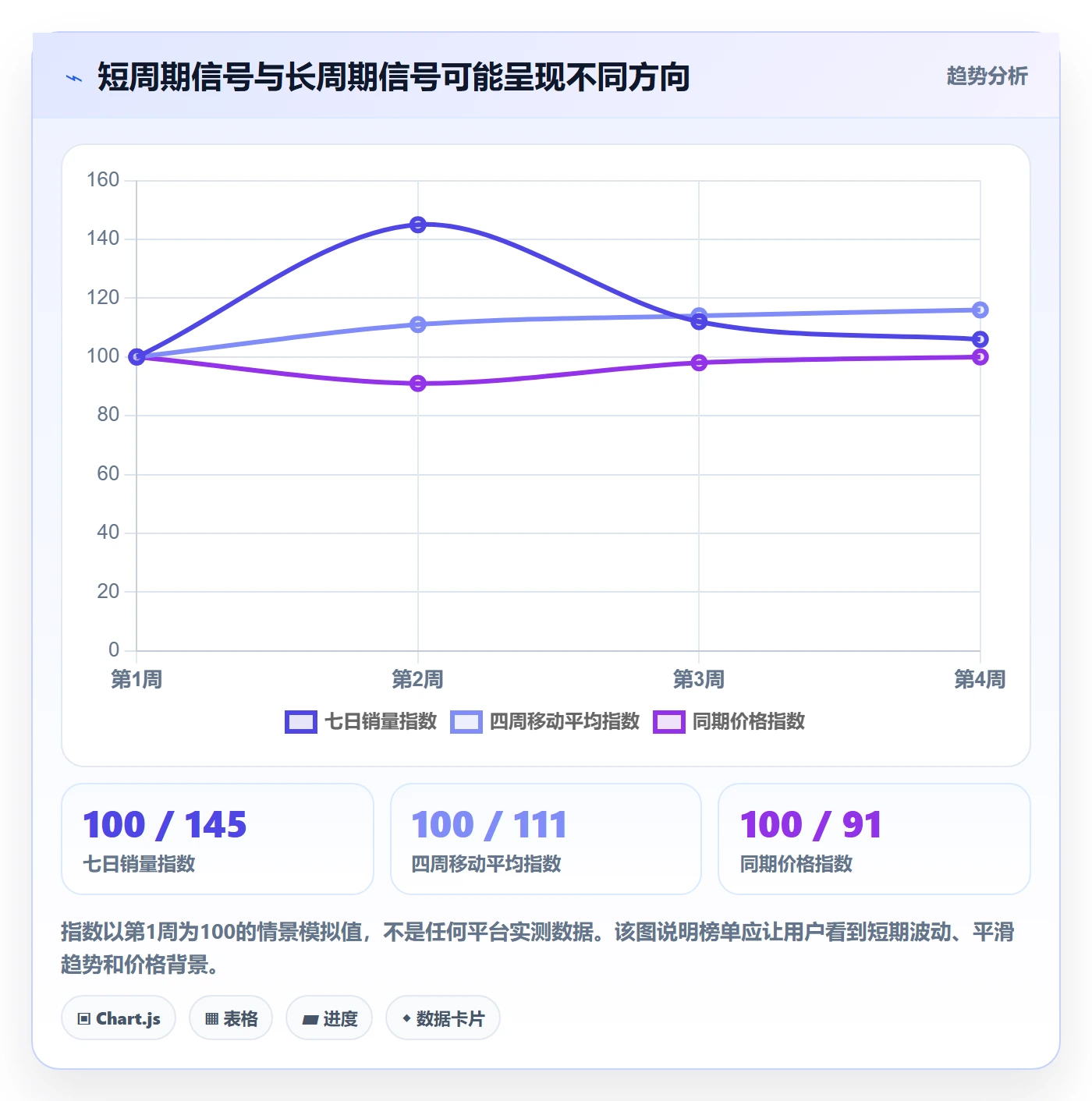Click the 四周移动平均指数 legend label
The height and width of the screenshot is (1101, 1092).
point(565,721)
